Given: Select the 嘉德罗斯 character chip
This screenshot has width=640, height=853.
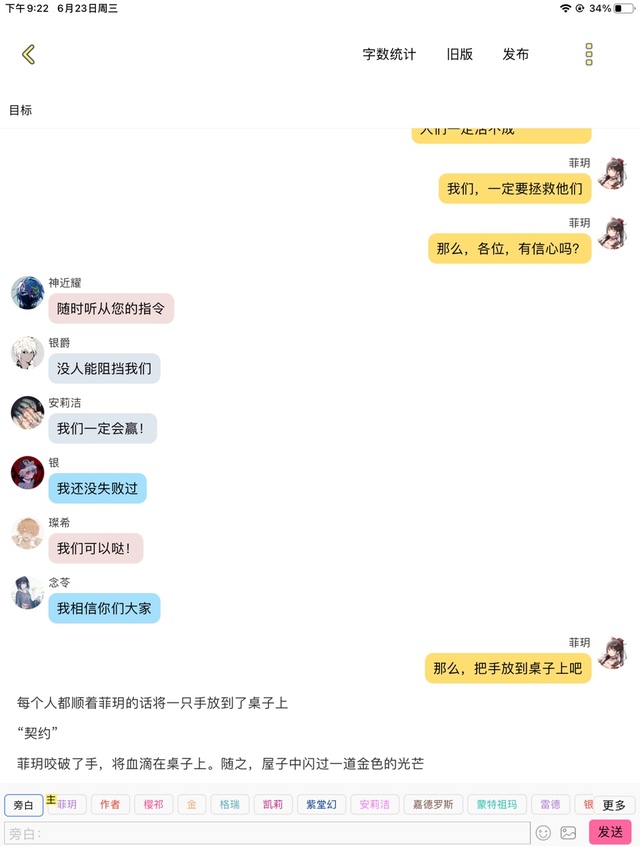Looking at the screenshot, I should [x=433, y=804].
